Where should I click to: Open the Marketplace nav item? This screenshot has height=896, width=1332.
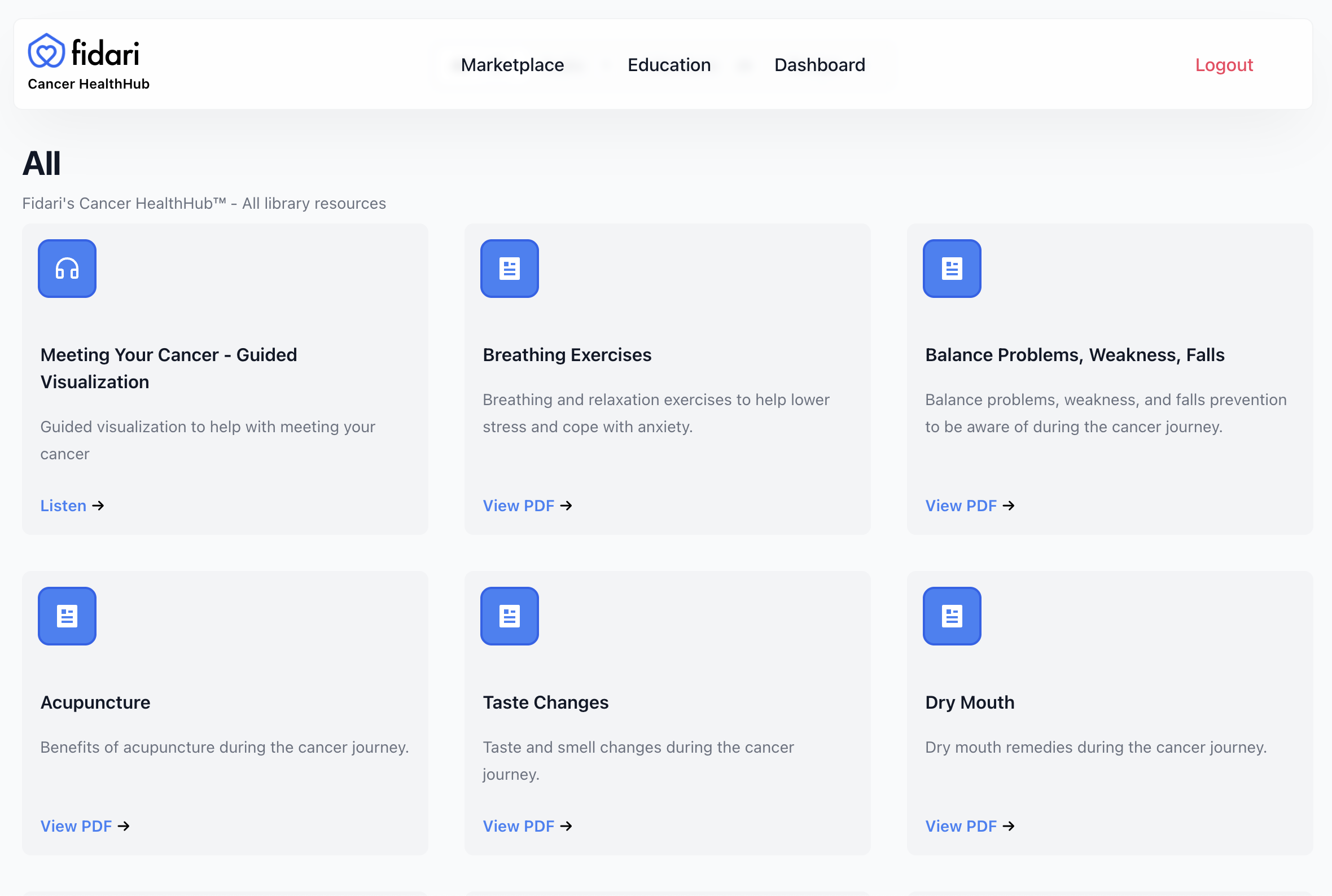(x=512, y=65)
